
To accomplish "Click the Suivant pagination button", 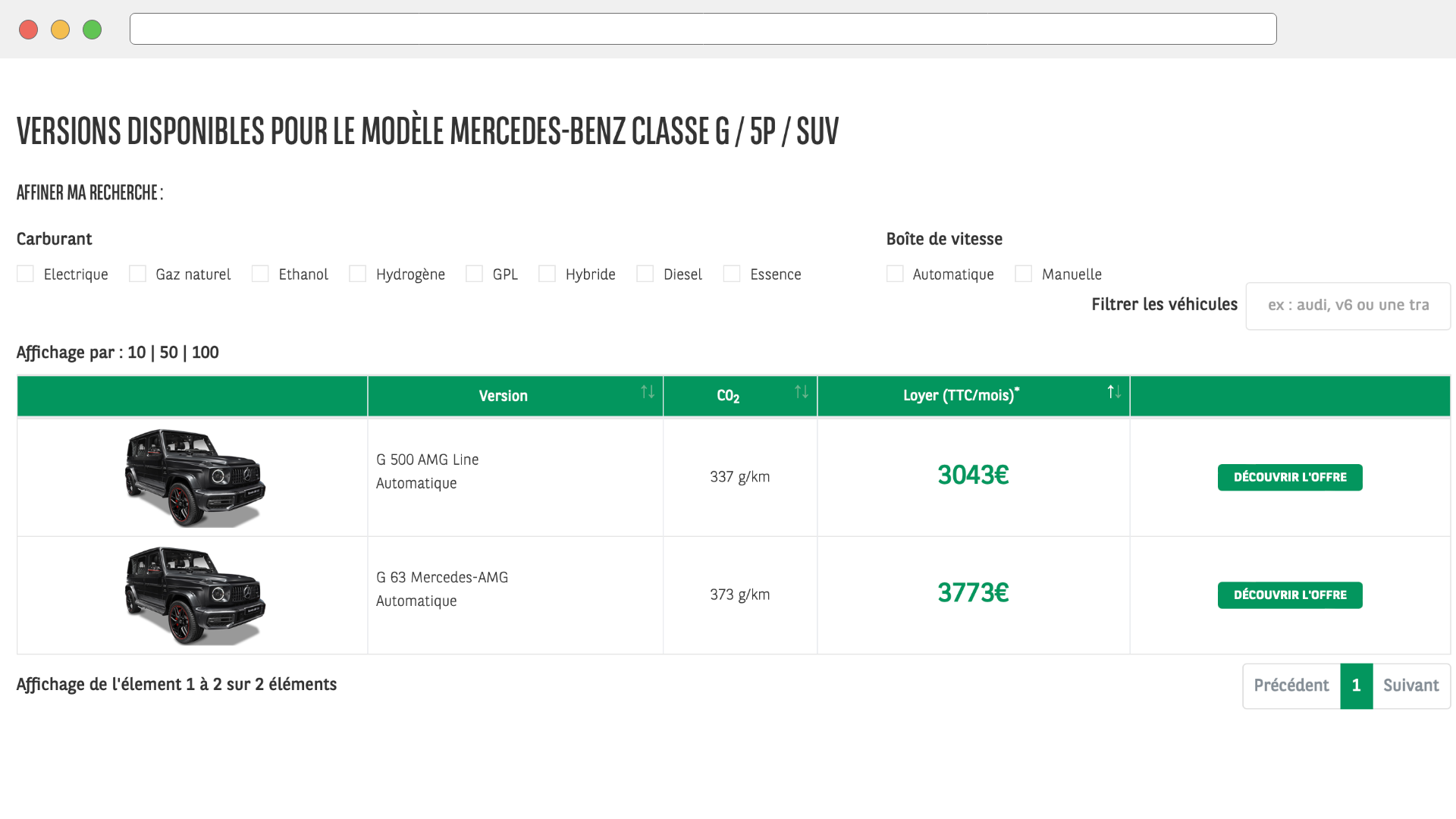I will pyautogui.click(x=1410, y=686).
